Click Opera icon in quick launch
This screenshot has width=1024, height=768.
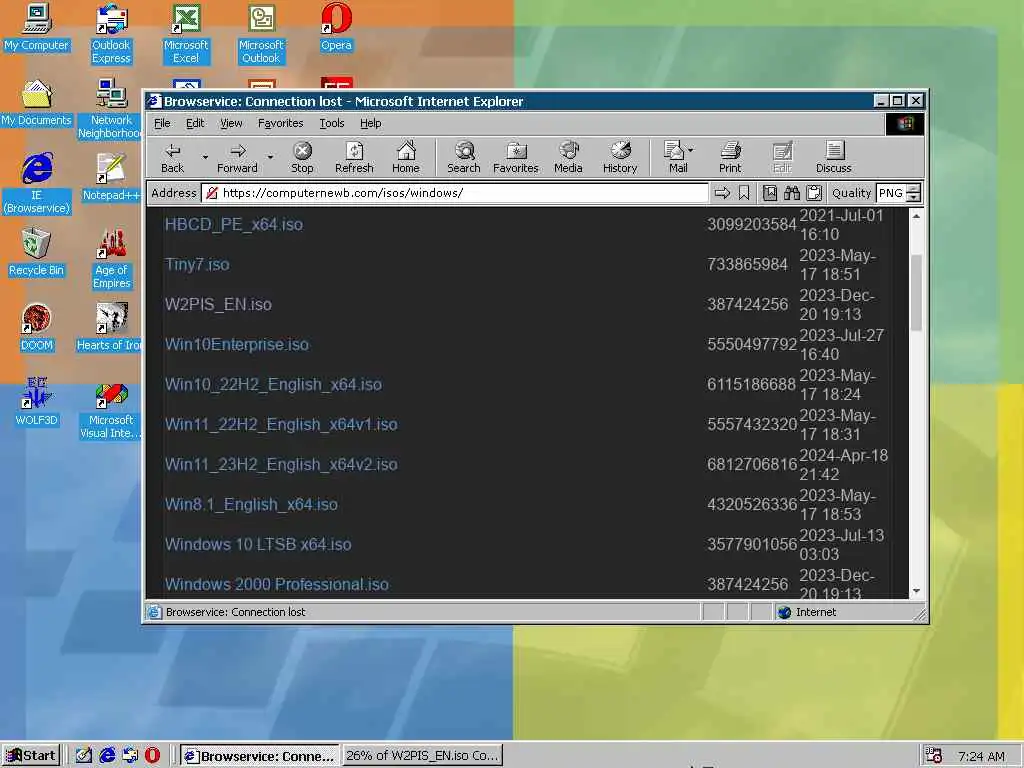tap(152, 755)
